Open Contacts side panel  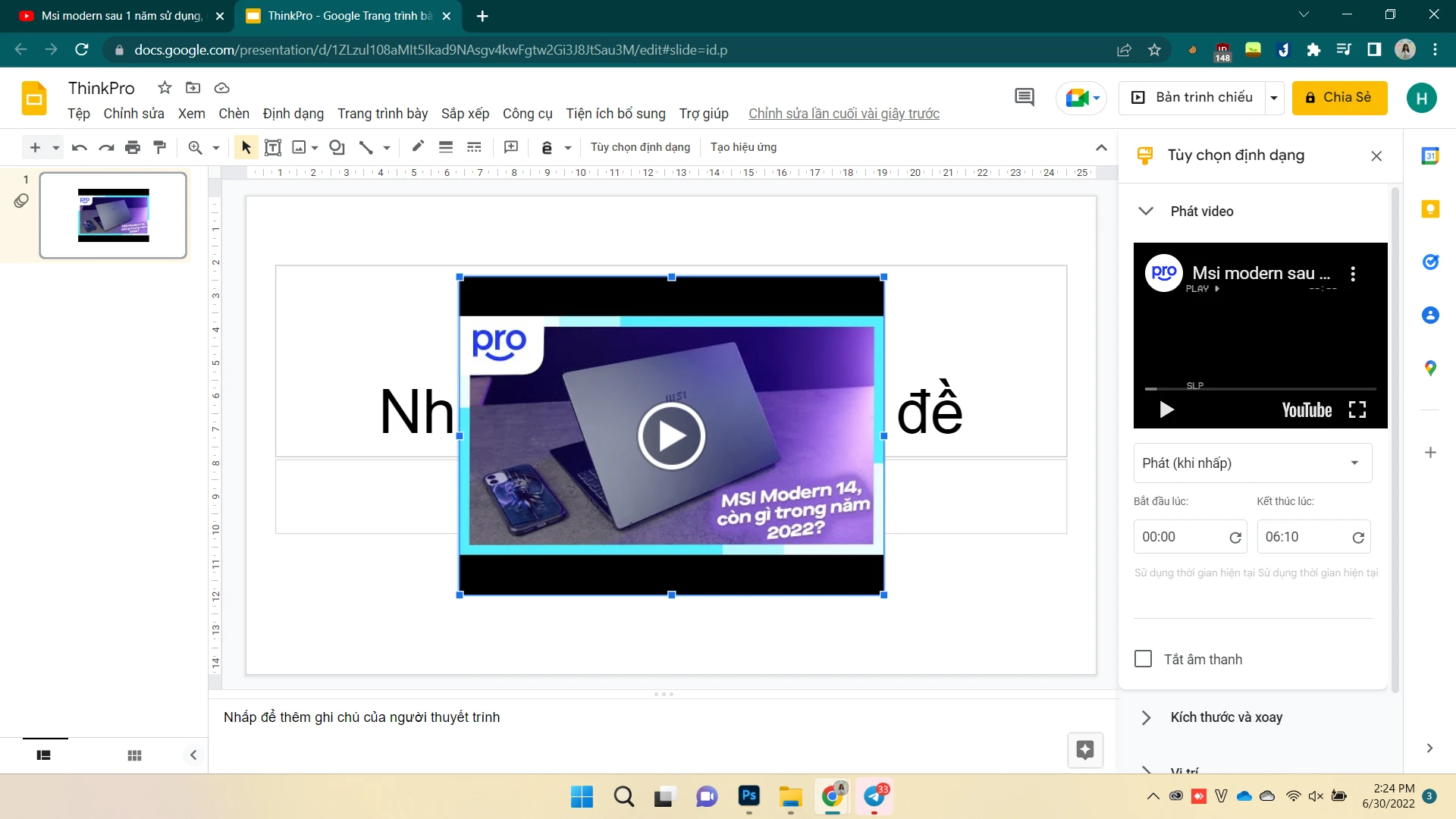click(x=1430, y=315)
